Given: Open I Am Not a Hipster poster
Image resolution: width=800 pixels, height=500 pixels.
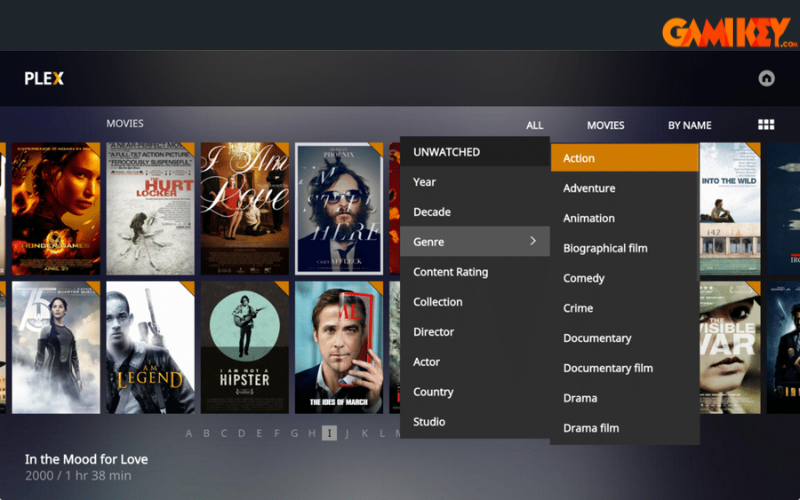Looking at the screenshot, I should 245,347.
